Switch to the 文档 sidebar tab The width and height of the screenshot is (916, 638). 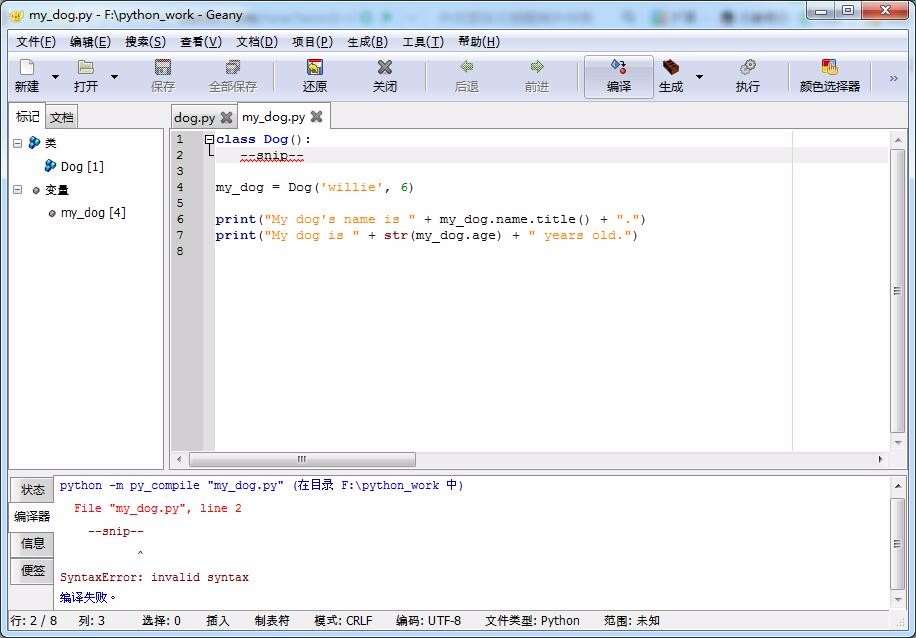(x=61, y=118)
